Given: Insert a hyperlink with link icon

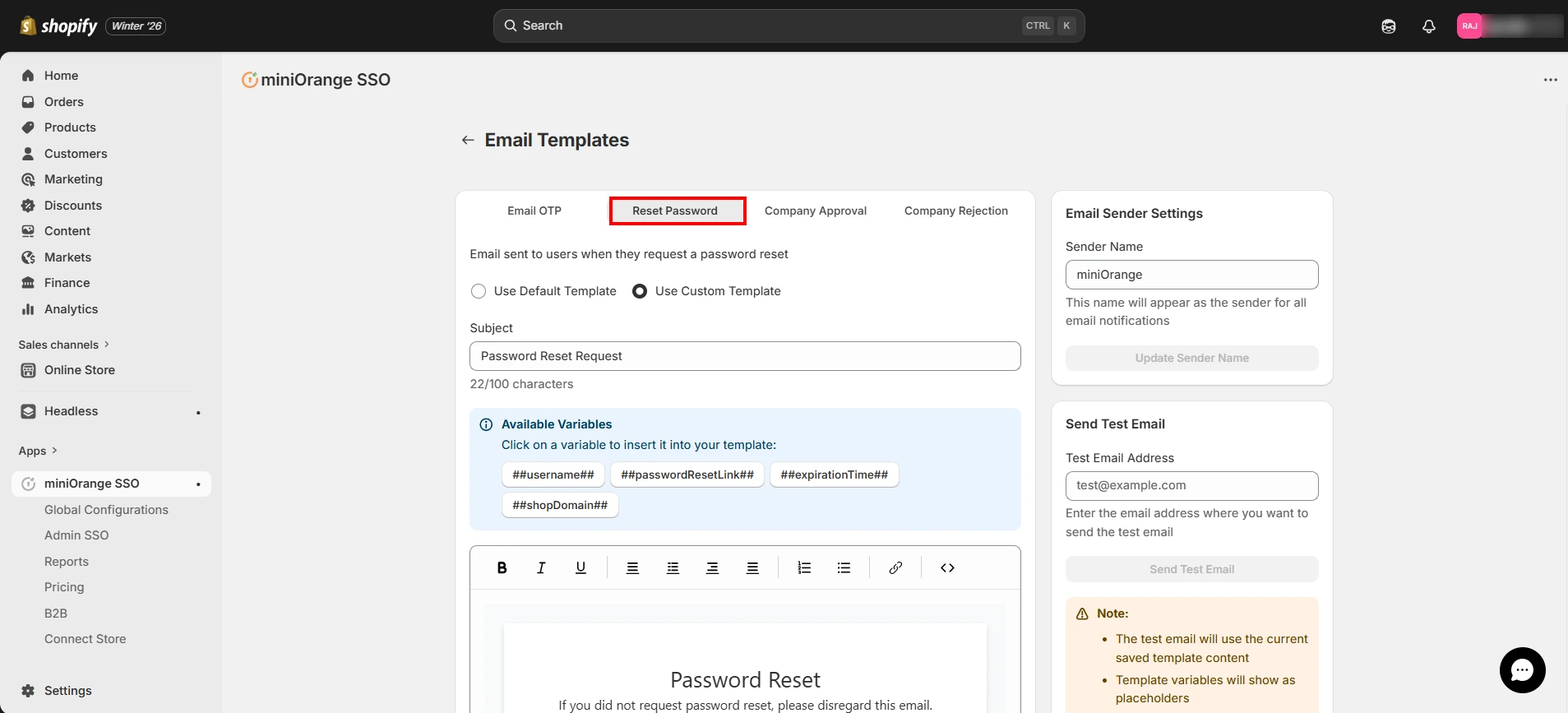Looking at the screenshot, I should tap(895, 567).
